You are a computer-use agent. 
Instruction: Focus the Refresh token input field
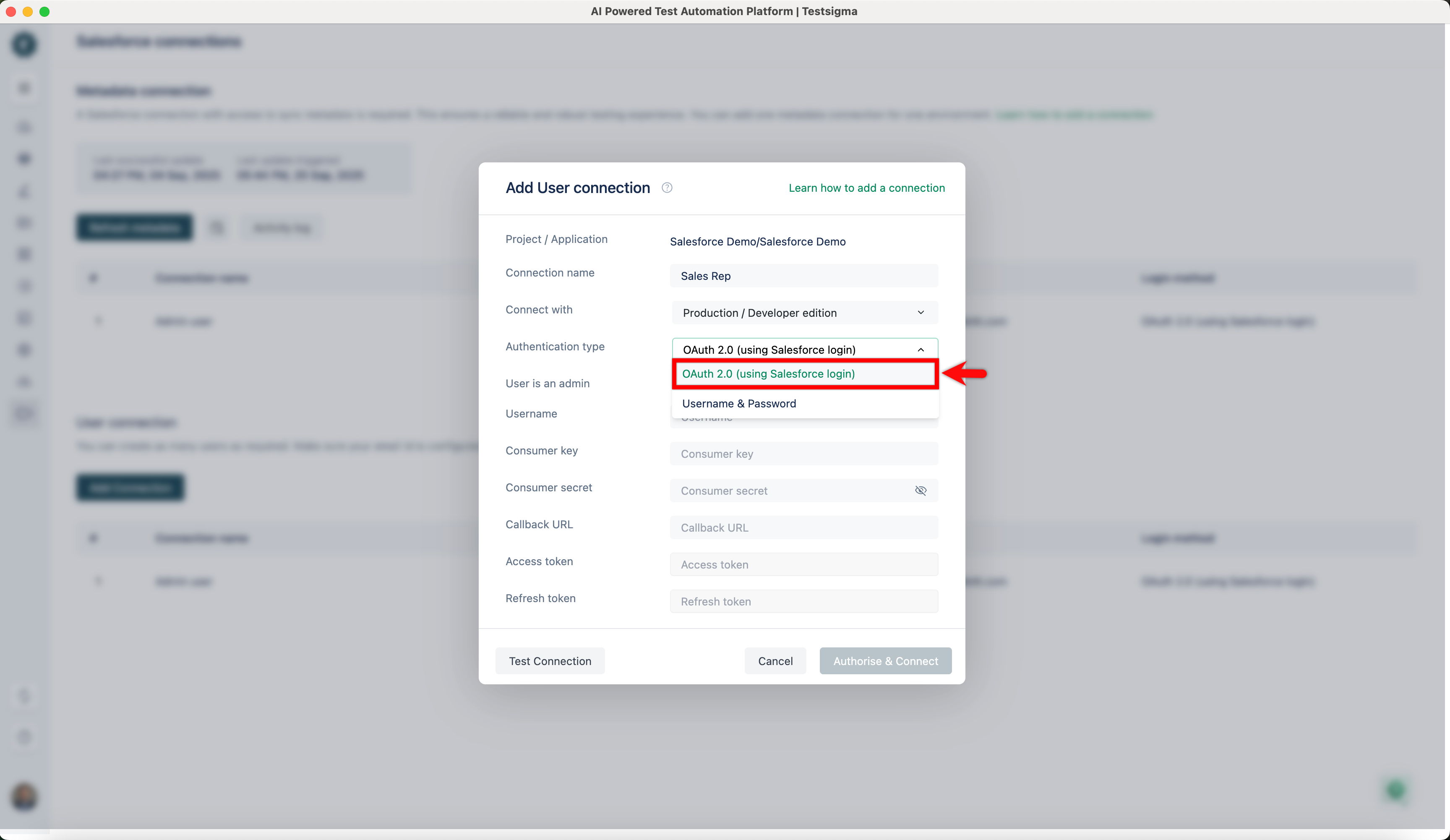pos(804,601)
